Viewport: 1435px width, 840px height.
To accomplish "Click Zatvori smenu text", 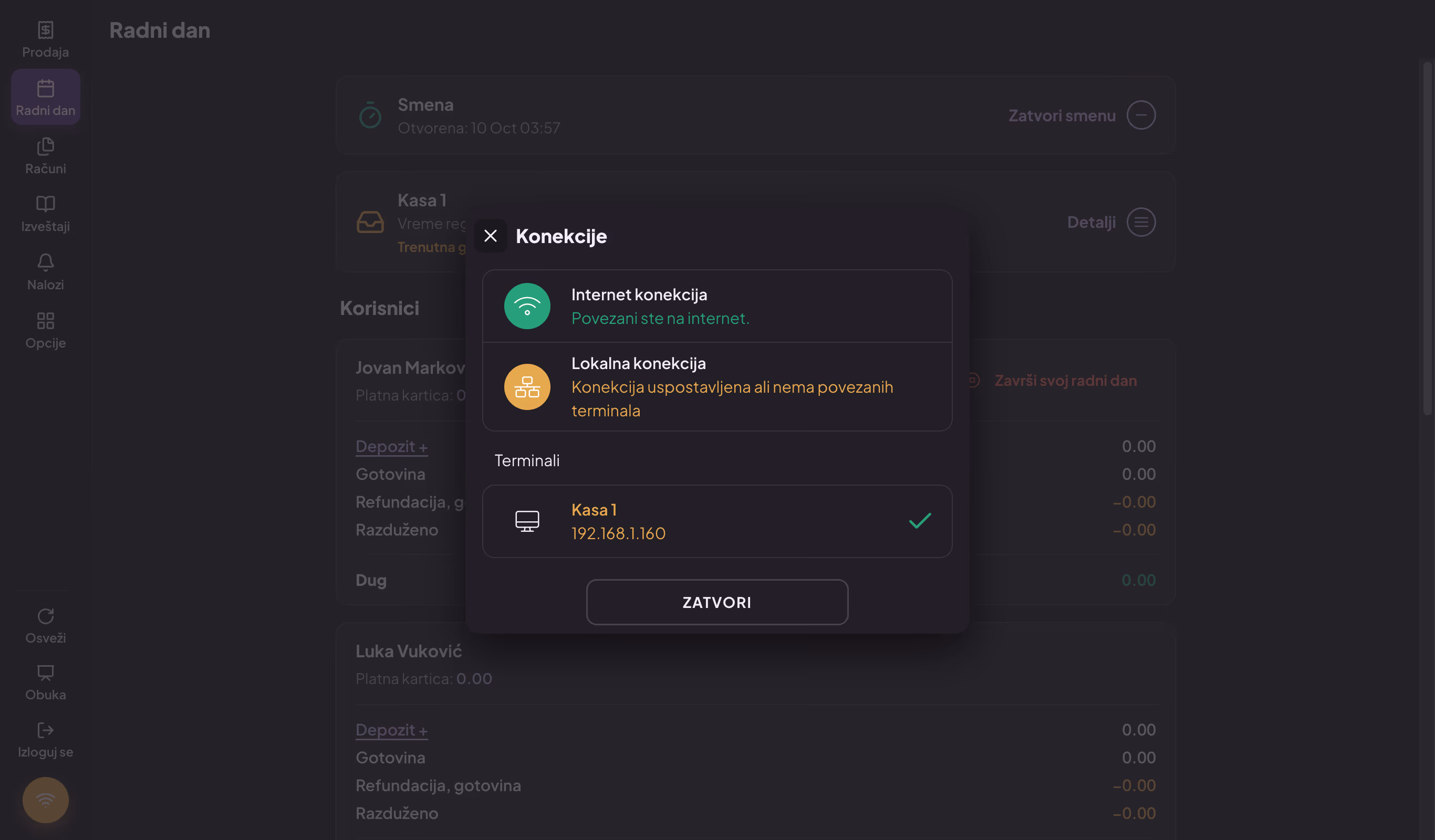I will click(x=1062, y=115).
